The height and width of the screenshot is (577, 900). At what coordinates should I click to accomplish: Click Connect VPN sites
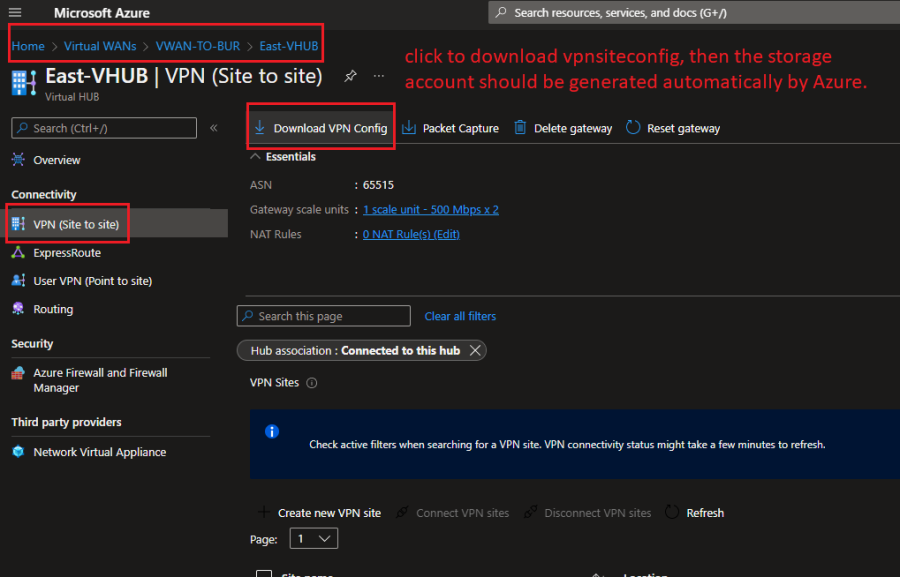click(x=453, y=513)
